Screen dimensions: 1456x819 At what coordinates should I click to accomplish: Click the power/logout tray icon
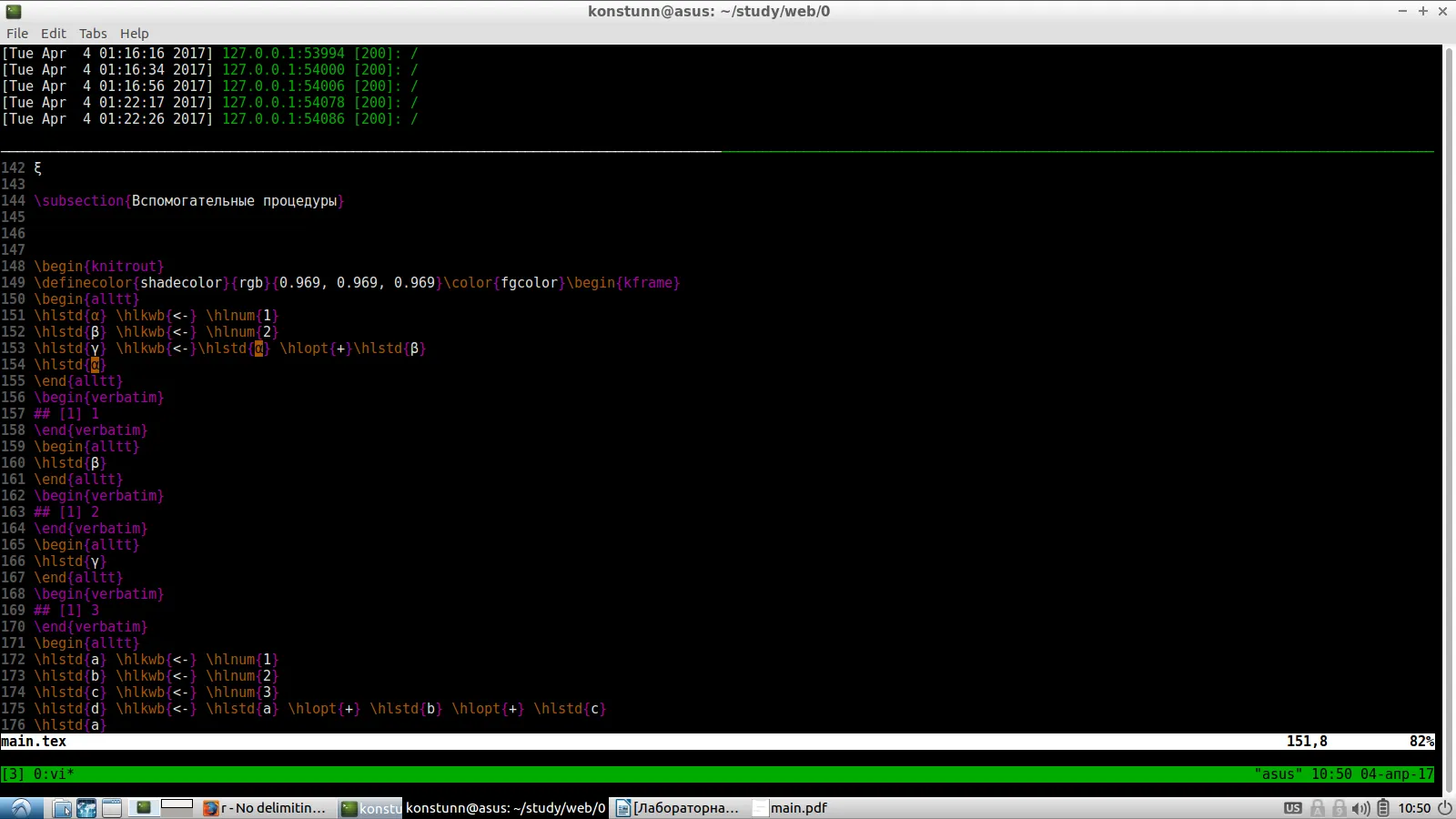point(1444,808)
